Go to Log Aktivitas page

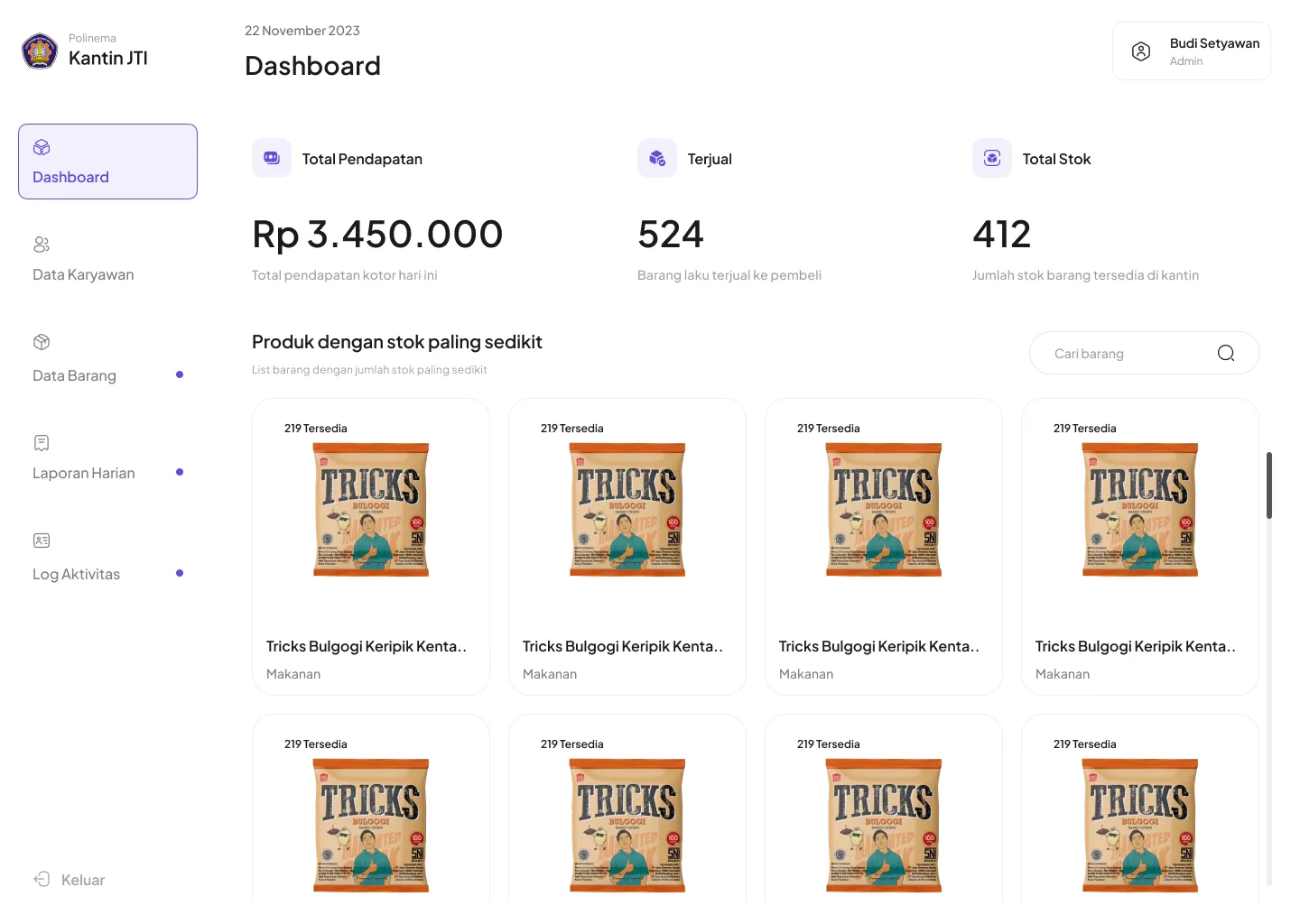pyautogui.click(x=77, y=574)
